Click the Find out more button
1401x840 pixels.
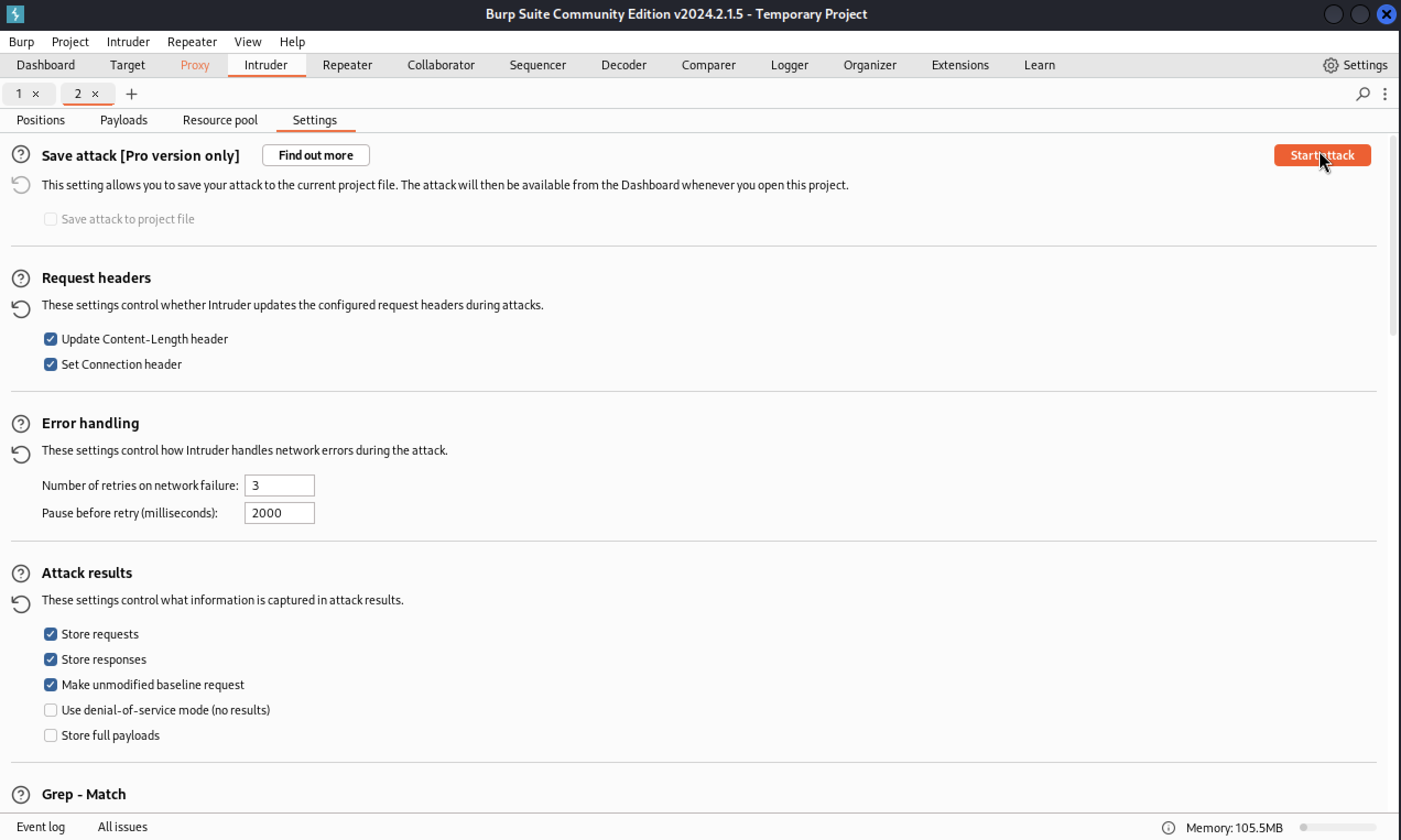pos(316,155)
